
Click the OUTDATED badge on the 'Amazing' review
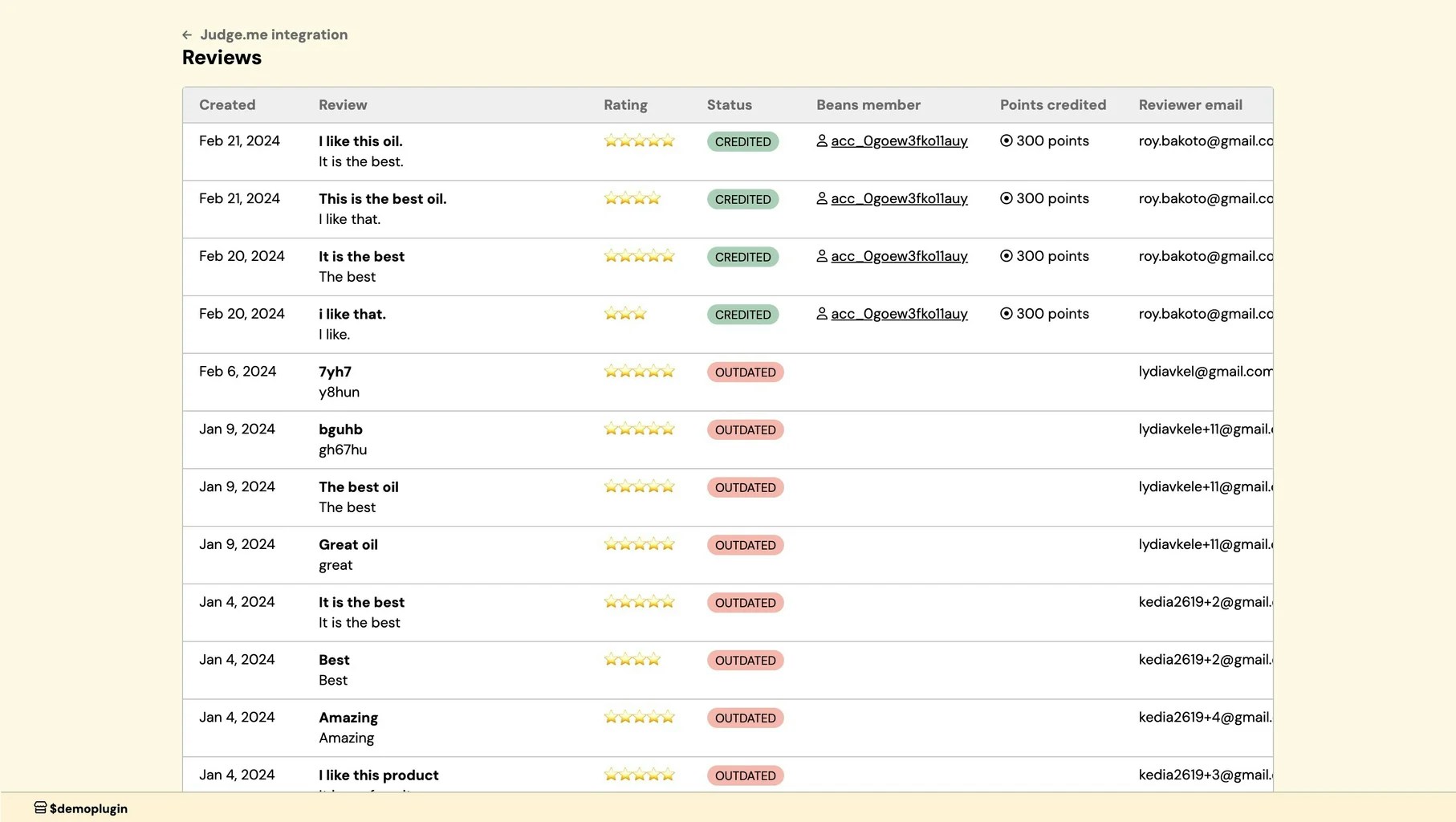tap(745, 718)
